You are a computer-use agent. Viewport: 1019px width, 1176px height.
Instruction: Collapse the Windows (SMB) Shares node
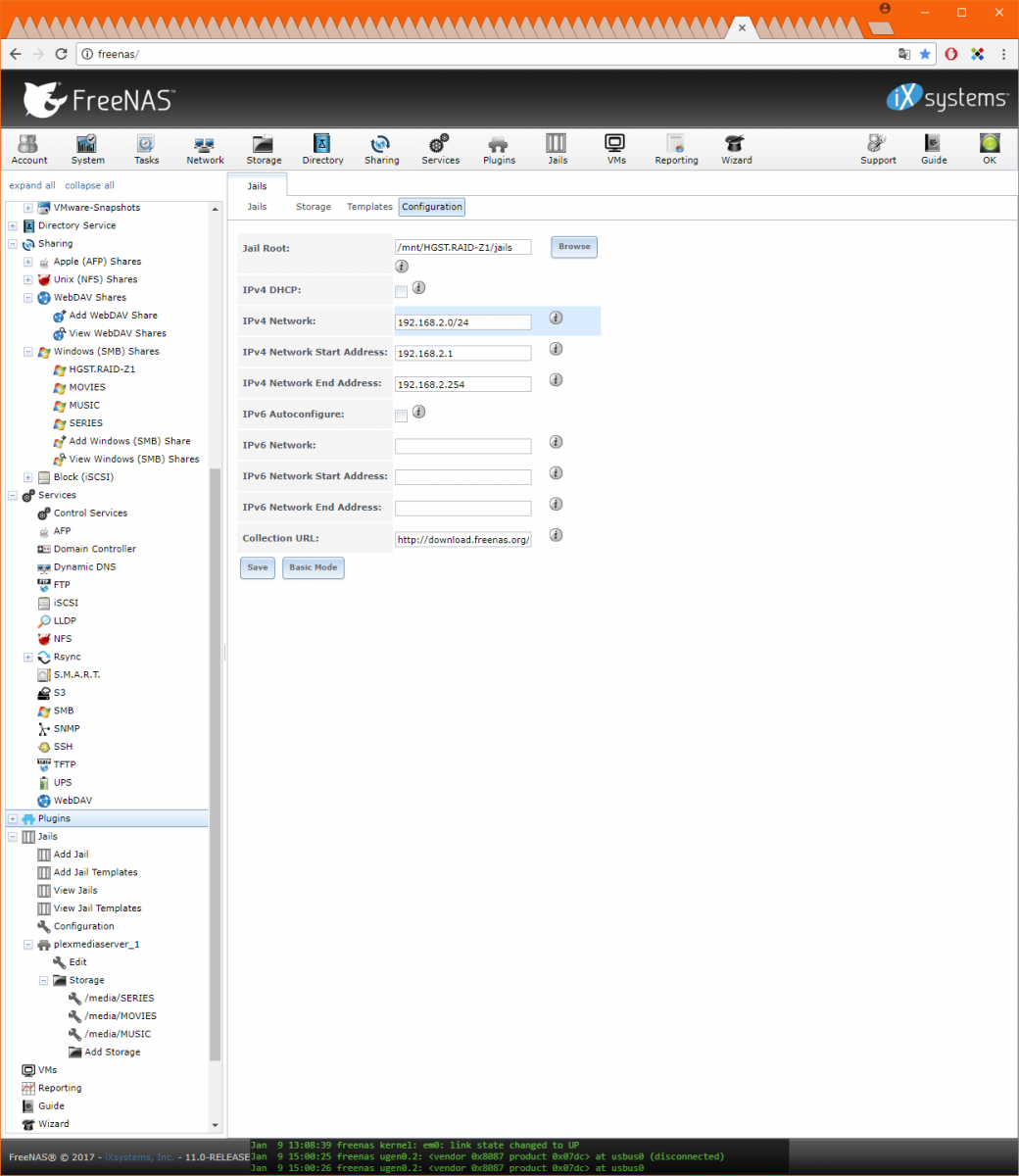[x=28, y=352]
